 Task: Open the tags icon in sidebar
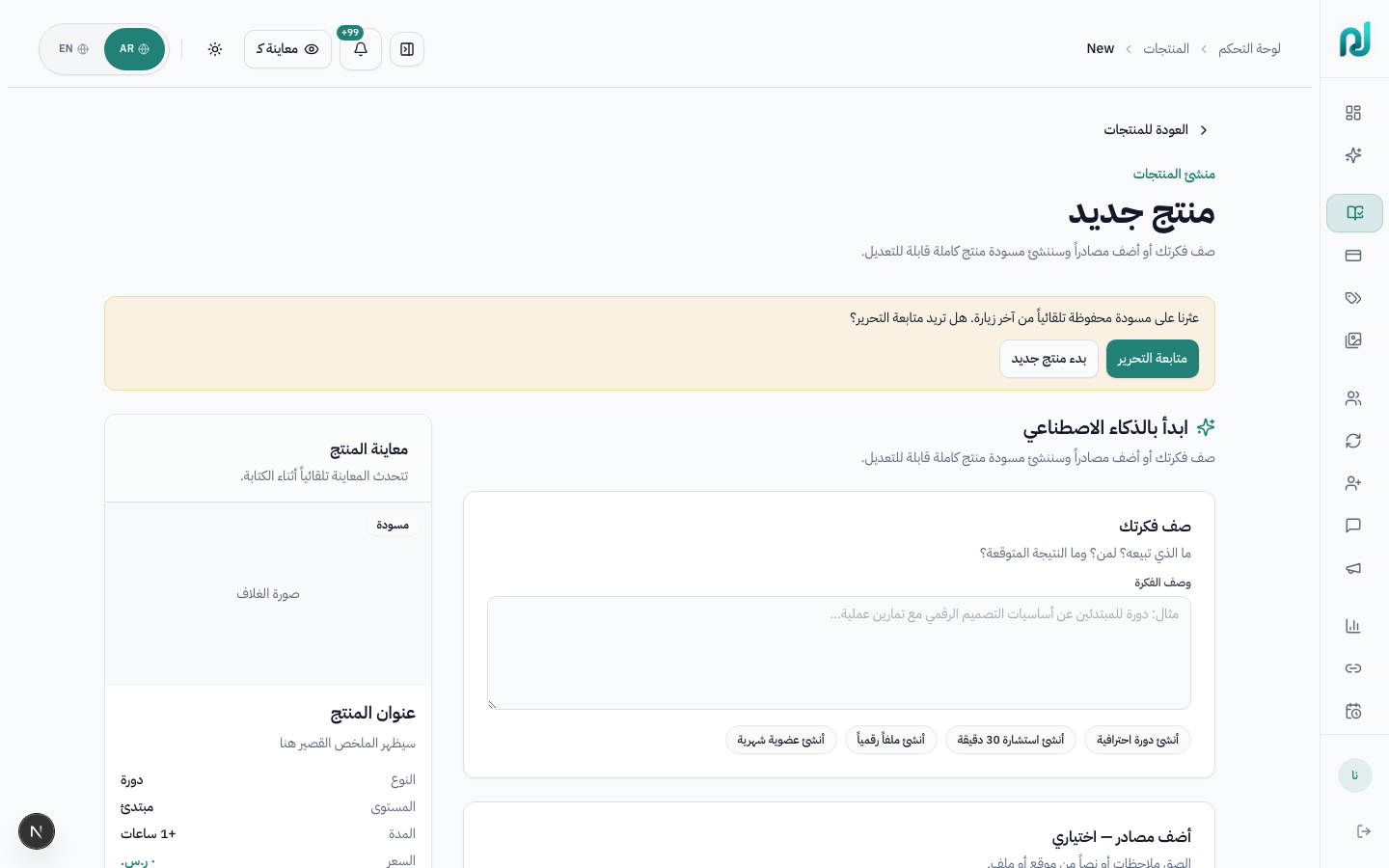[1353, 298]
